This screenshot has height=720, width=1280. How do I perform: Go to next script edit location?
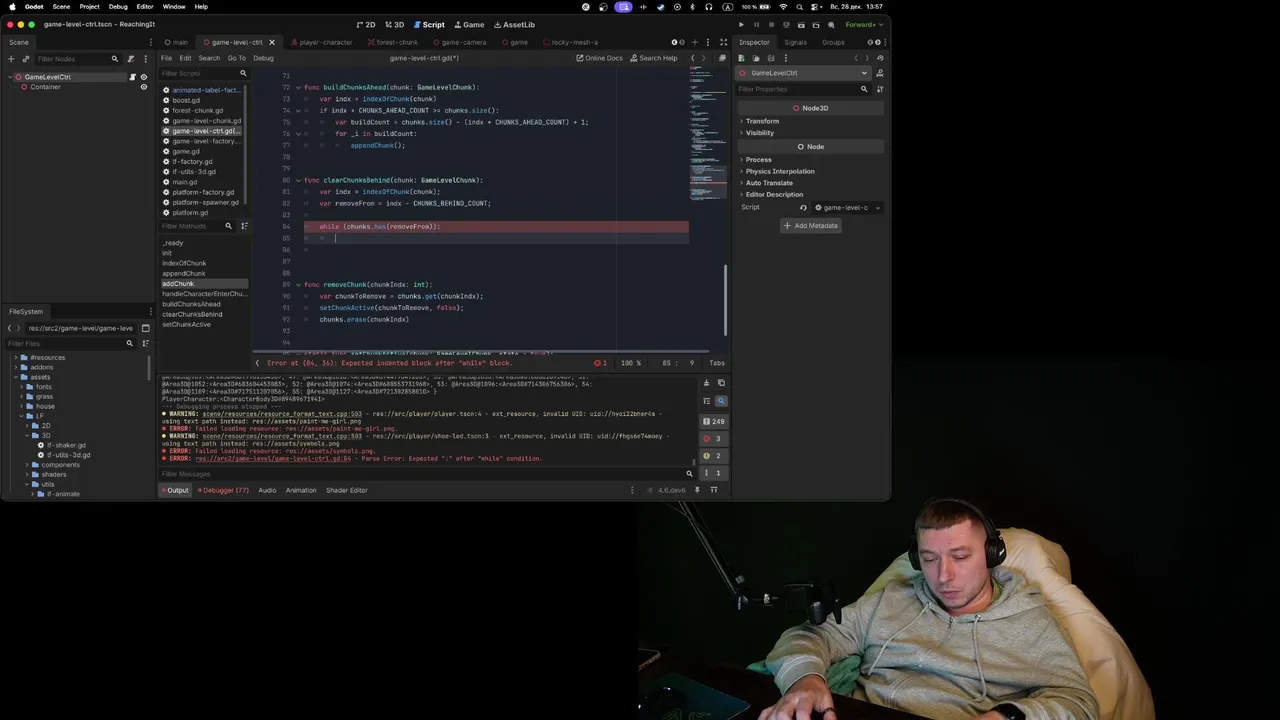point(703,58)
